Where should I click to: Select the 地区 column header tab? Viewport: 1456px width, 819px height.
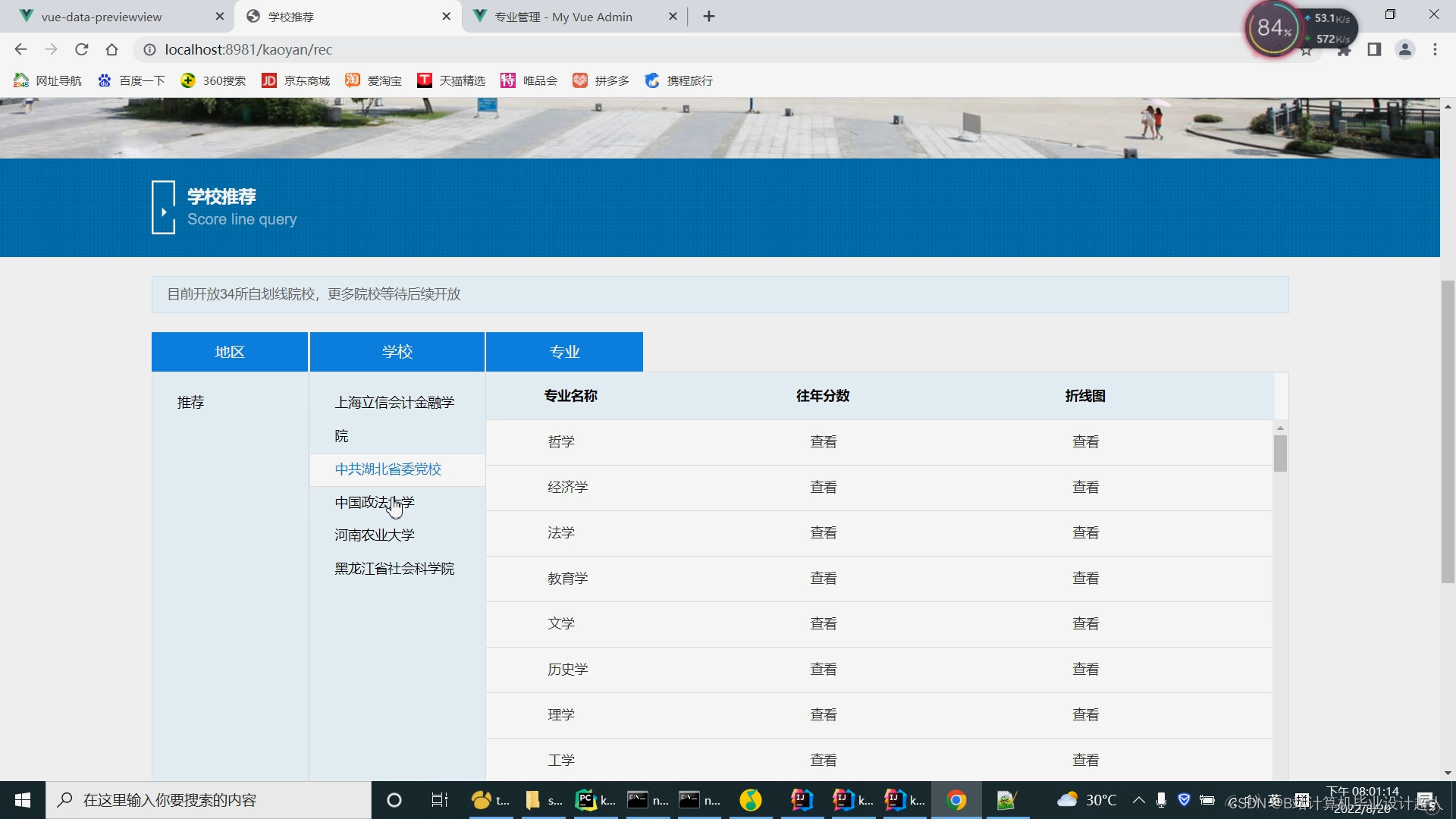pos(230,352)
